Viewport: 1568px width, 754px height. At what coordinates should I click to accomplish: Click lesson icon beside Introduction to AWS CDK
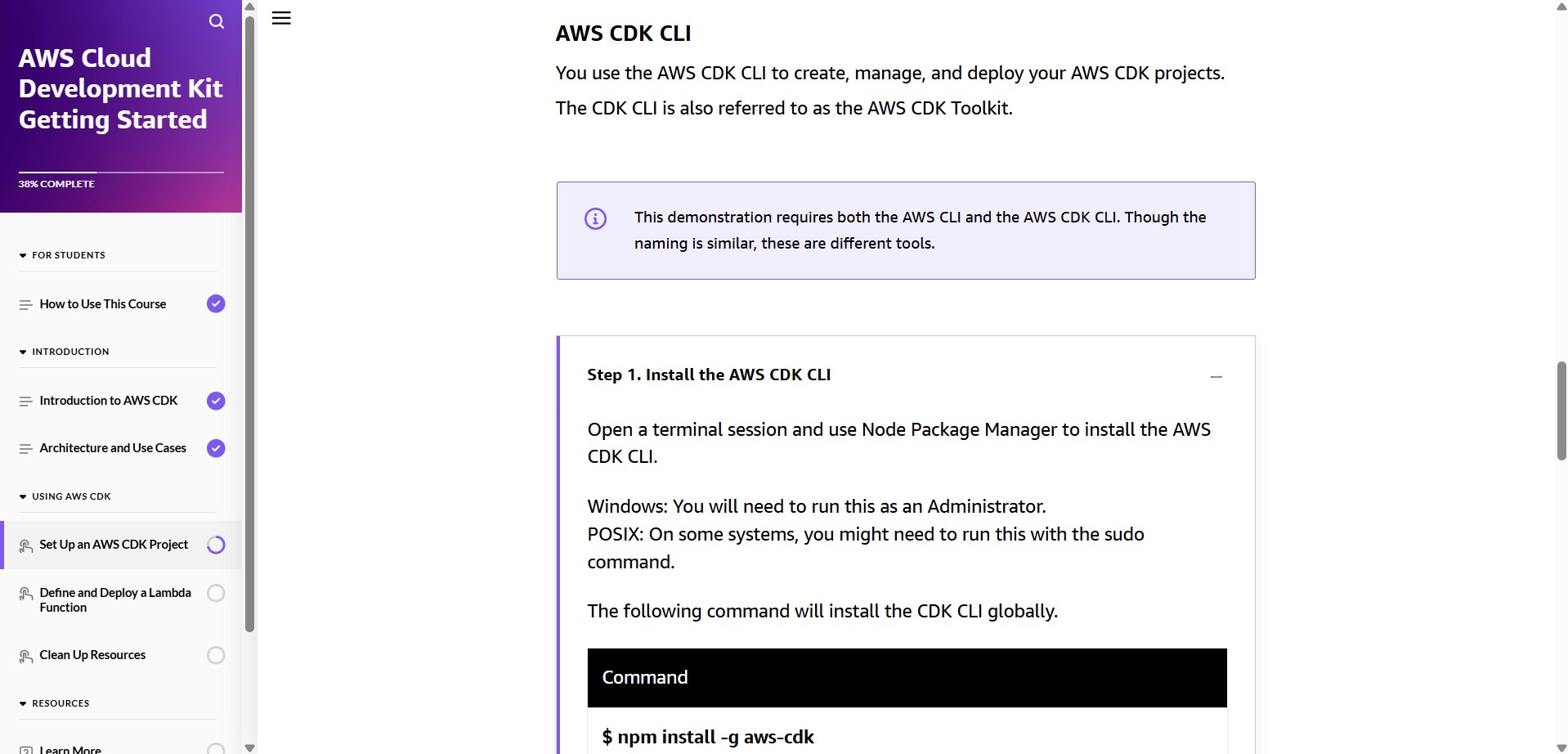(x=25, y=402)
